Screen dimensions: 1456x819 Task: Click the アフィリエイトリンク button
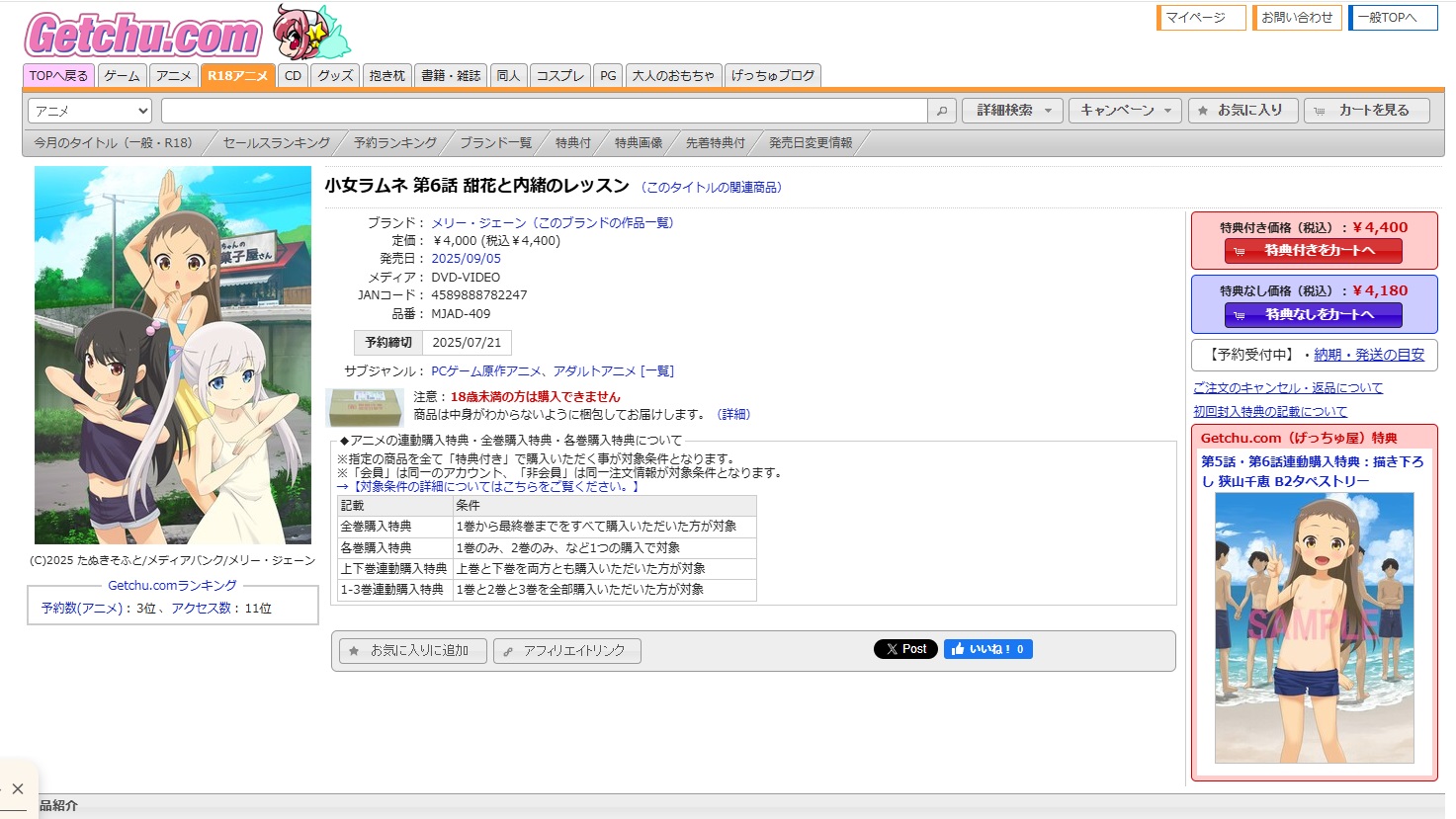[x=566, y=651]
